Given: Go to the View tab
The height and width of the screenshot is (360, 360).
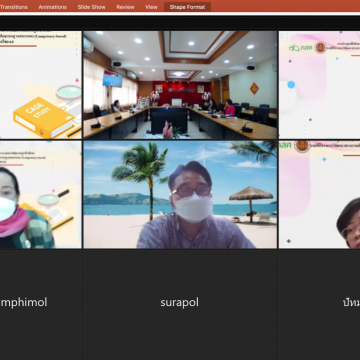Looking at the screenshot, I should click(151, 7).
